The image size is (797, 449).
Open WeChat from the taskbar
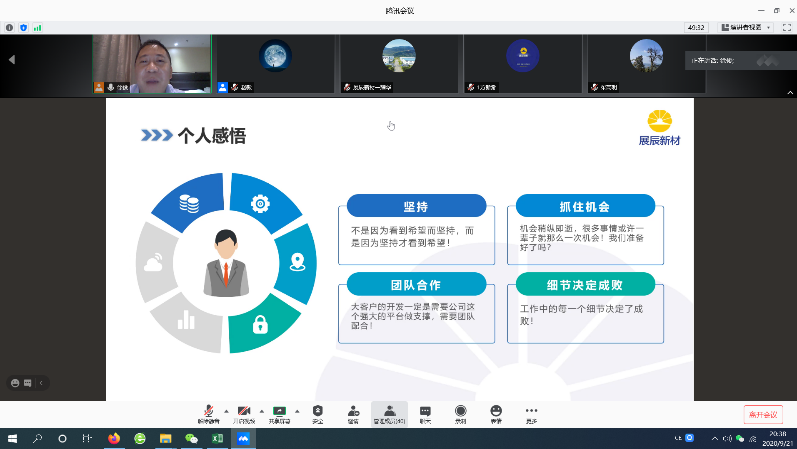[192, 438]
